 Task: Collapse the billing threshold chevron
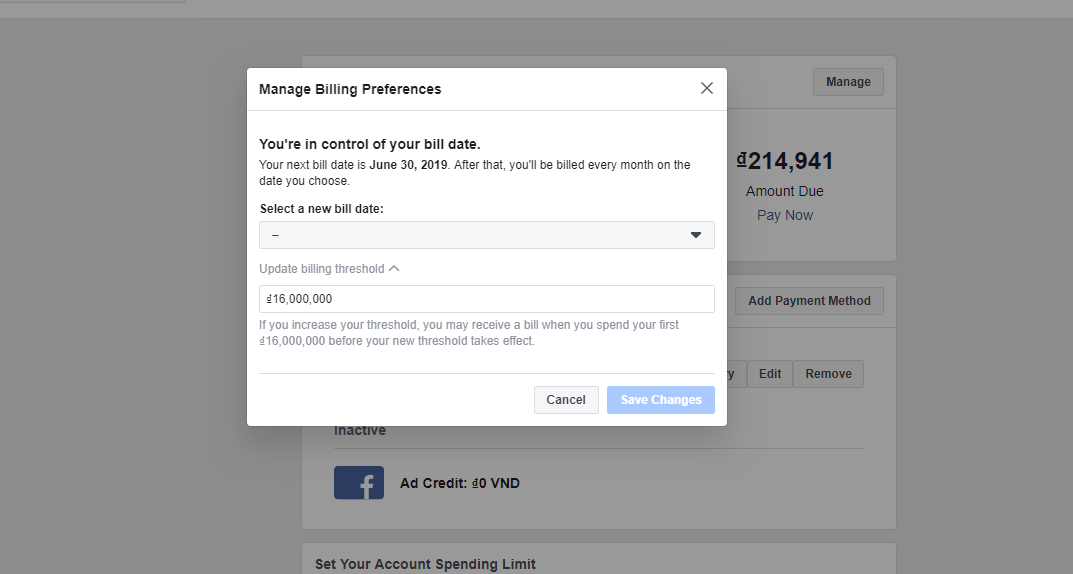pyautogui.click(x=394, y=268)
